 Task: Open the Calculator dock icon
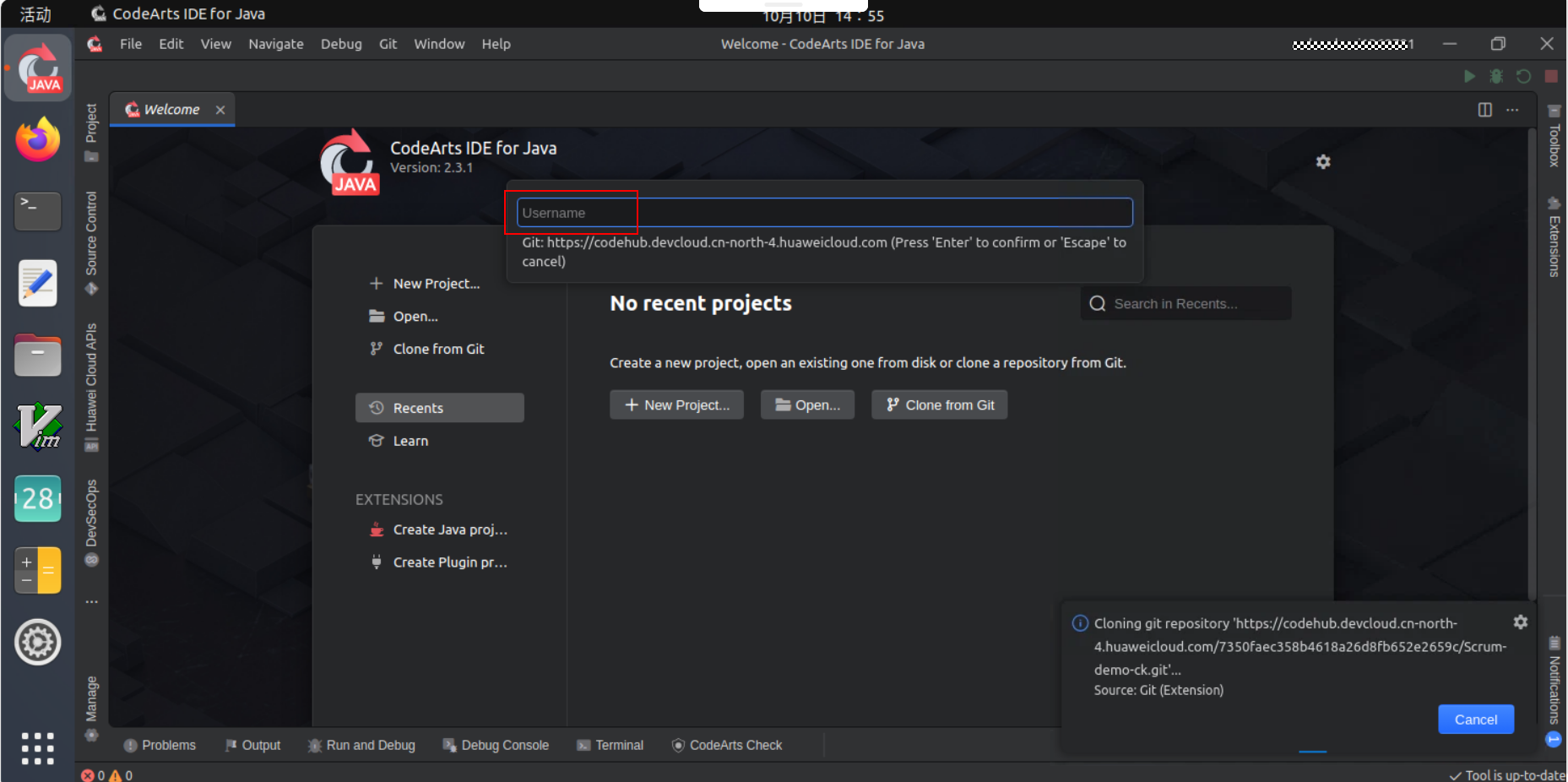38,570
